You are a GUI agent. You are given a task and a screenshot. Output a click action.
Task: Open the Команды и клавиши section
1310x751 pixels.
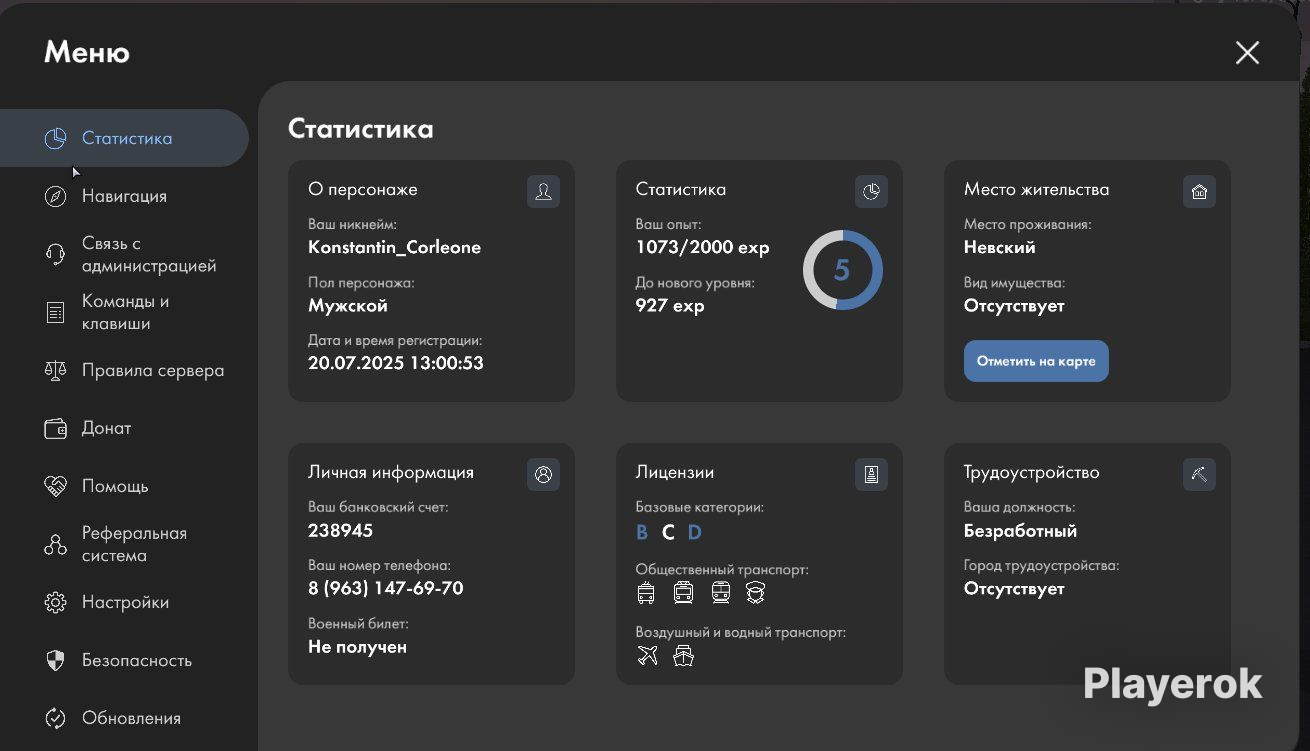pyautogui.click(x=124, y=312)
